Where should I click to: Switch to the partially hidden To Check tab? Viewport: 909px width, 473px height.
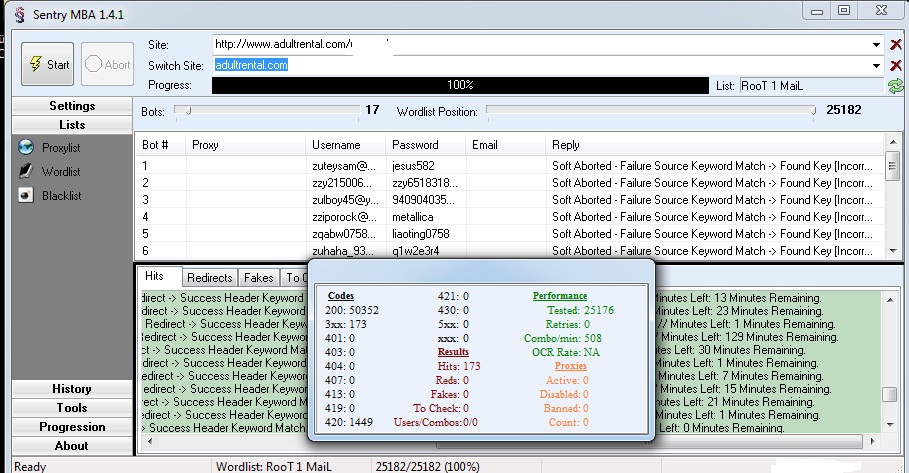click(294, 278)
